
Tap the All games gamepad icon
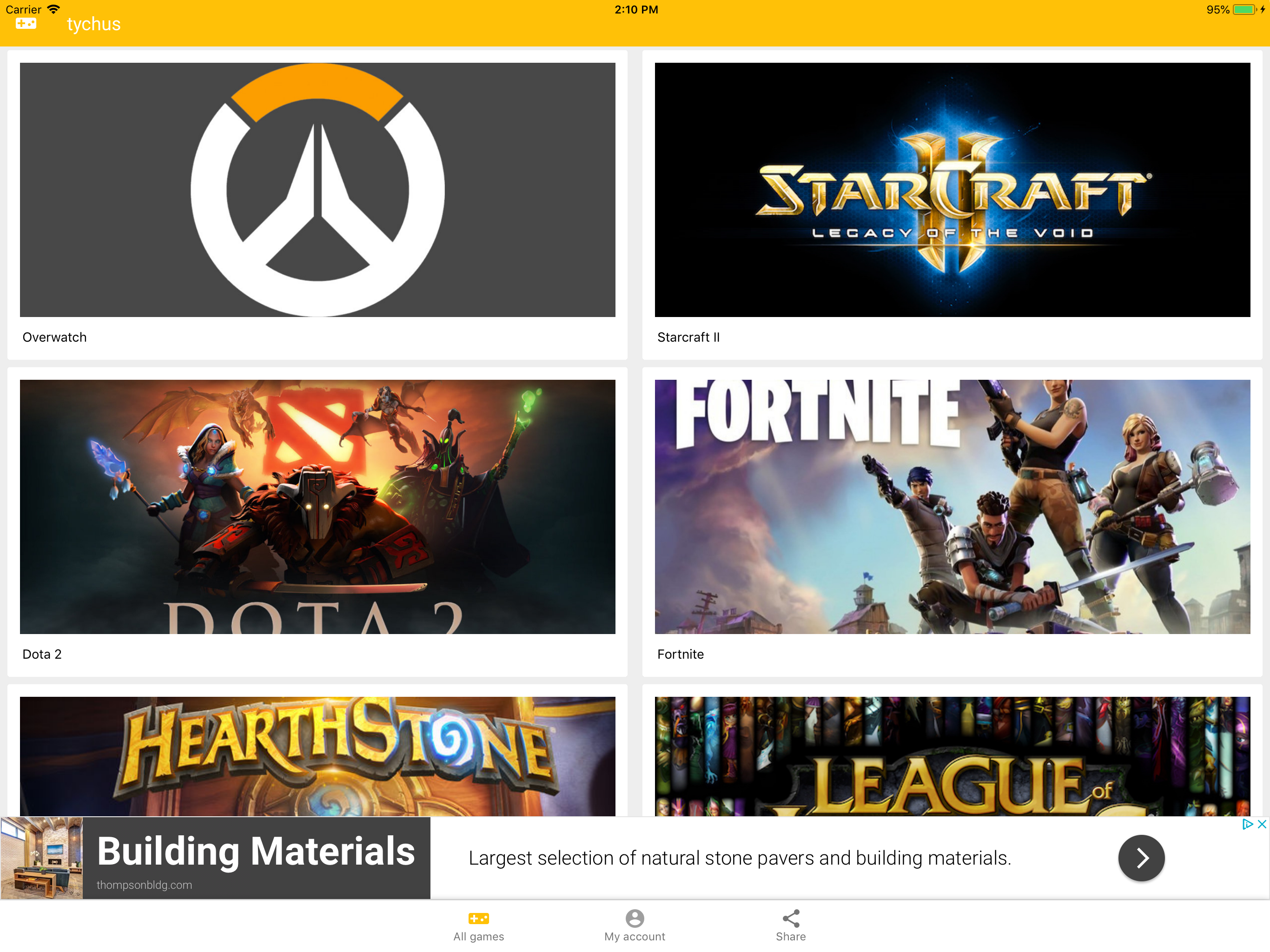point(478,918)
